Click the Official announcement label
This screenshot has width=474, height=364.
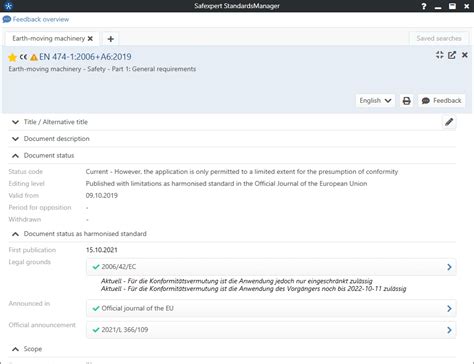click(x=42, y=325)
